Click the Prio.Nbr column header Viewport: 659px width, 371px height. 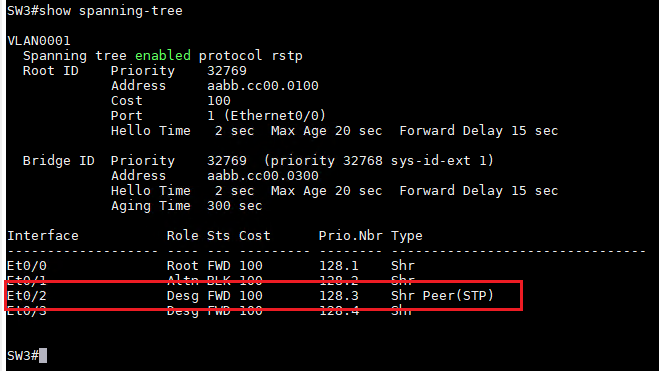tap(351, 236)
